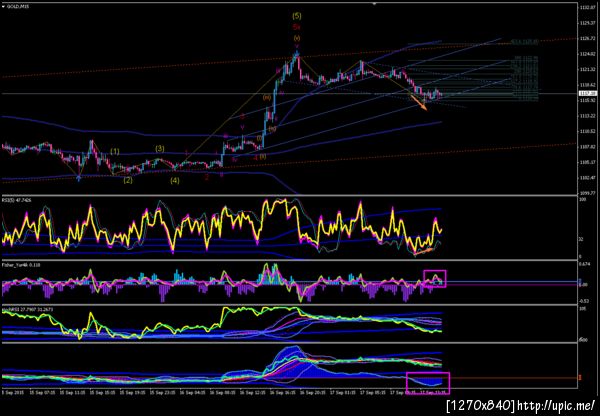Click the blue up-arrow marker at the swing low
Viewport: 600px width, 416px height.
coord(78,177)
